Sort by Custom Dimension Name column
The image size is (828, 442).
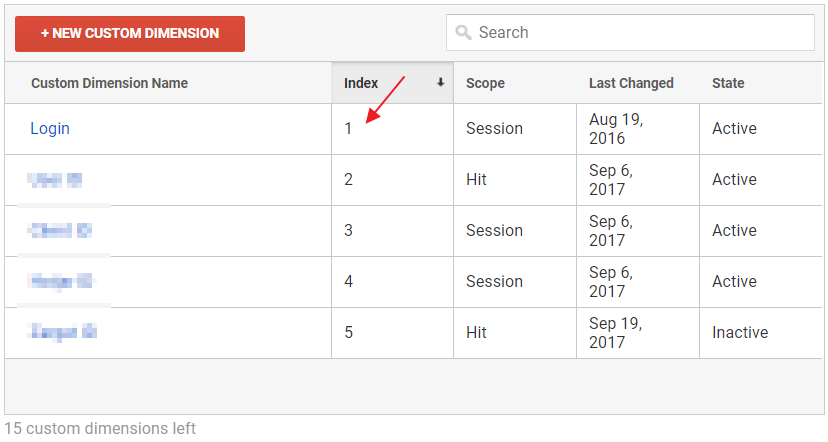click(109, 83)
